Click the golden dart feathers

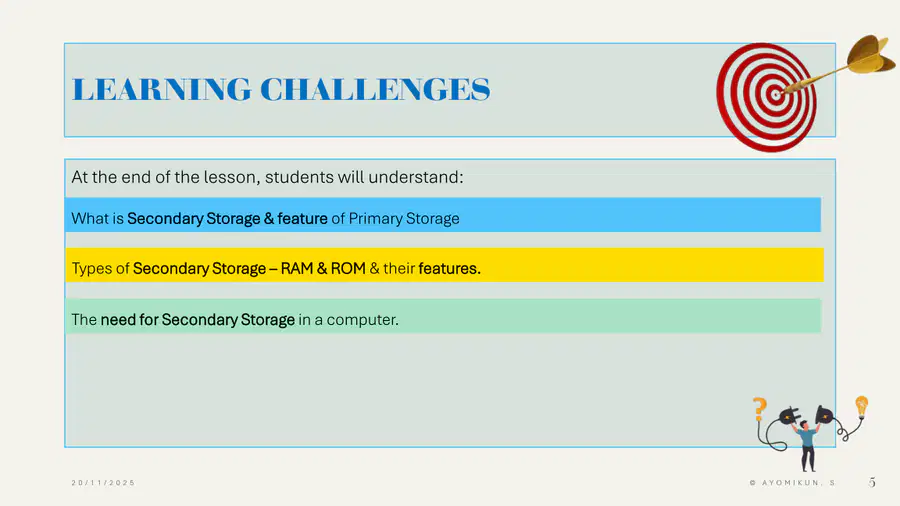click(x=870, y=55)
